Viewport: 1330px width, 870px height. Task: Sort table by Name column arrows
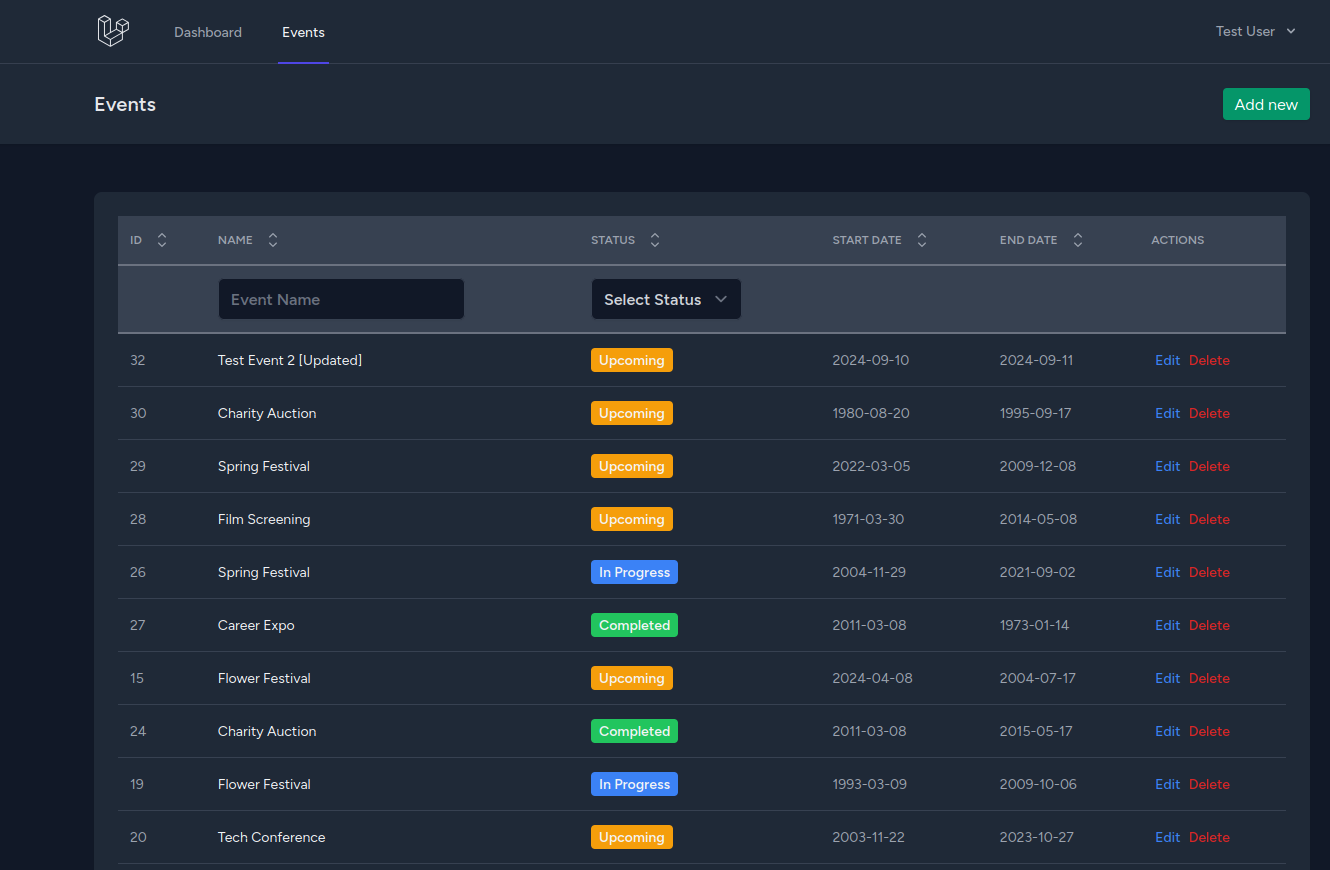pyautogui.click(x=273, y=240)
